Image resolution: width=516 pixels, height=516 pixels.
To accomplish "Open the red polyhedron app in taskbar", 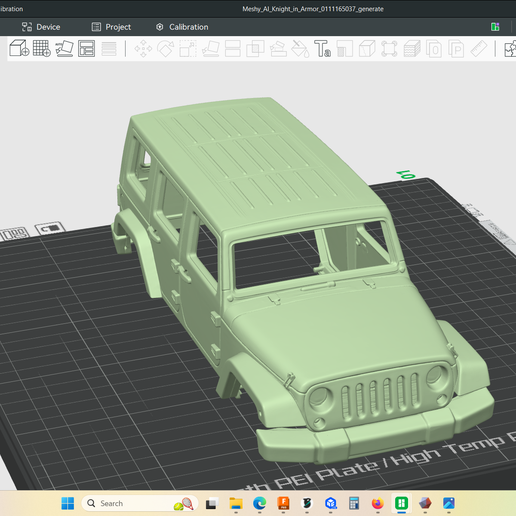I will coord(425,503).
